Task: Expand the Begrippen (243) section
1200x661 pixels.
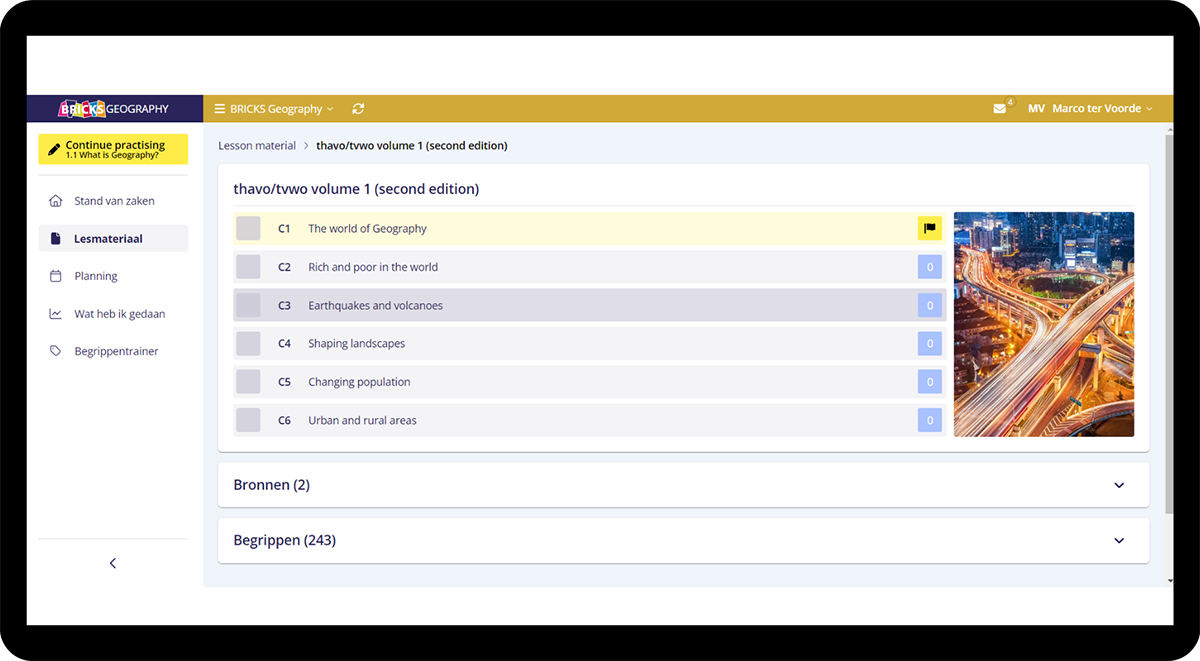Action: 1118,540
